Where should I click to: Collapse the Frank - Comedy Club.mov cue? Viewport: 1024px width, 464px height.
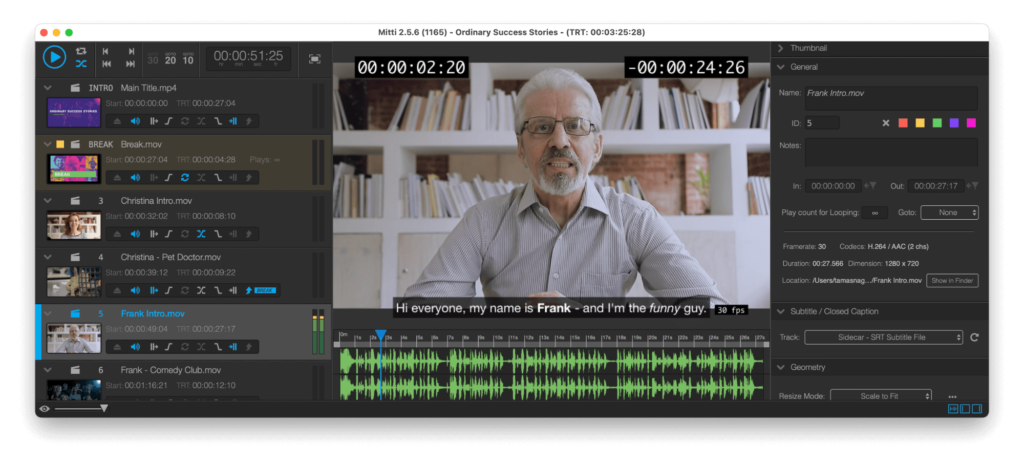click(47, 369)
